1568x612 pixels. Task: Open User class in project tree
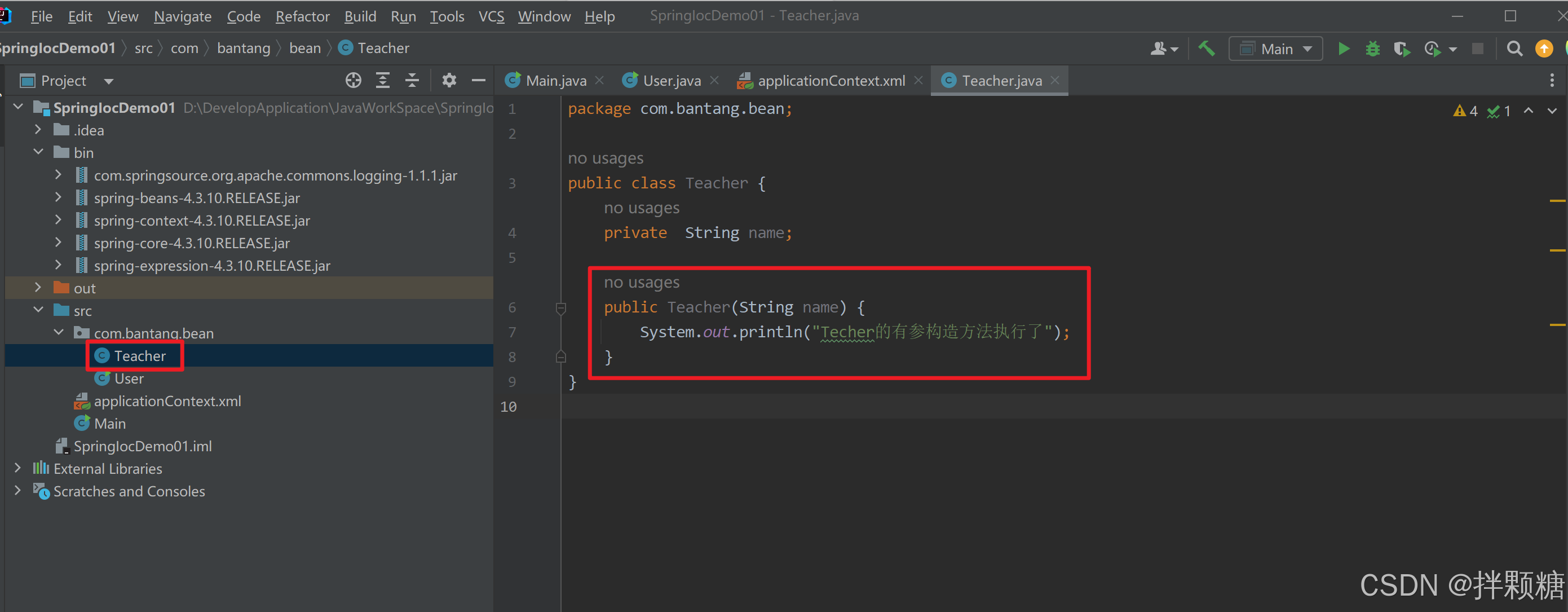(x=129, y=378)
